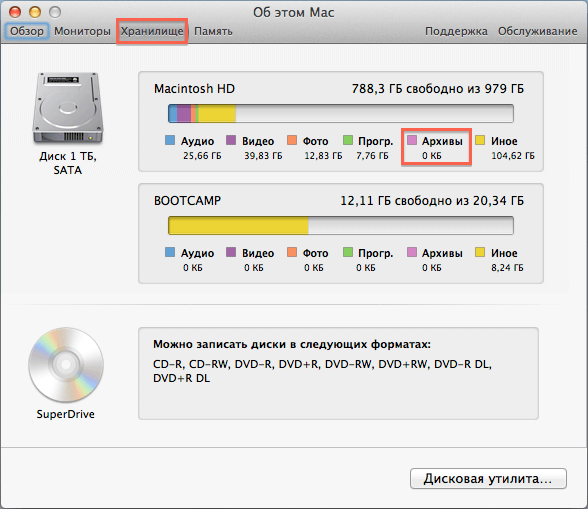Viewport: 588px width, 509px height.
Task: Open the Обслуживание section
Action: coord(537,31)
